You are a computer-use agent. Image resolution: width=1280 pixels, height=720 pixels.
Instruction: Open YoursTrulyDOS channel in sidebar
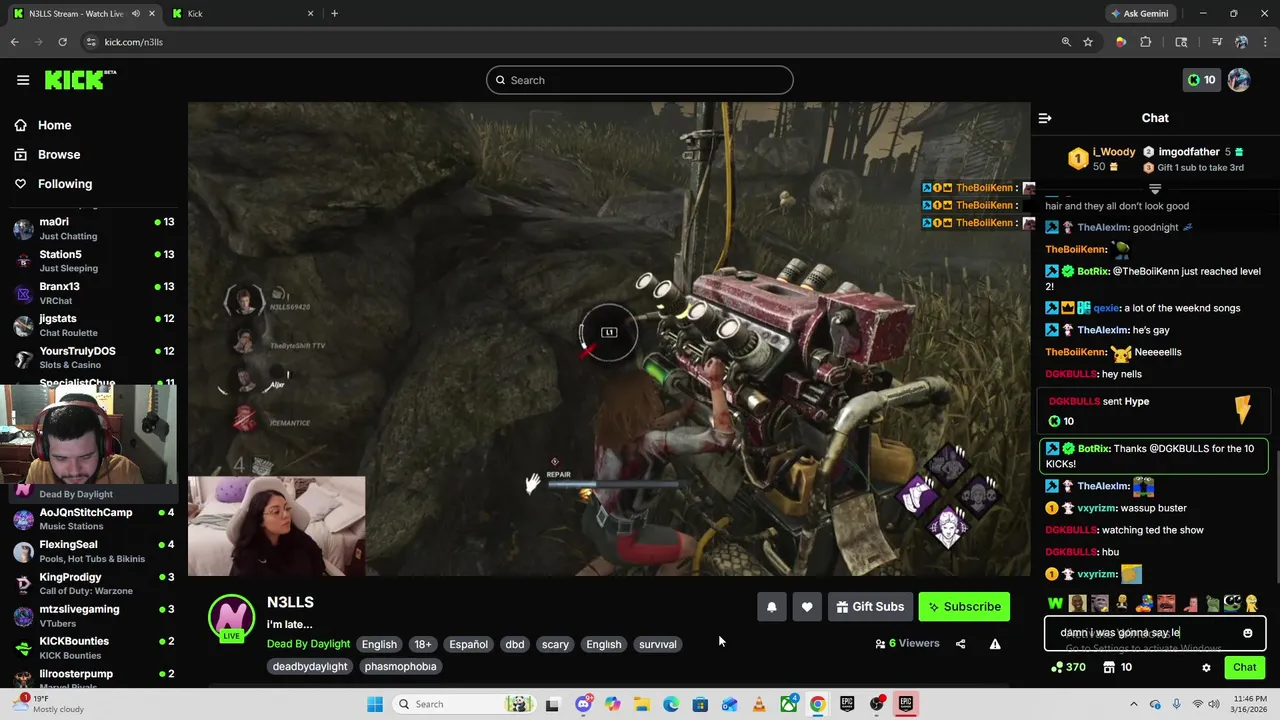pos(93,356)
